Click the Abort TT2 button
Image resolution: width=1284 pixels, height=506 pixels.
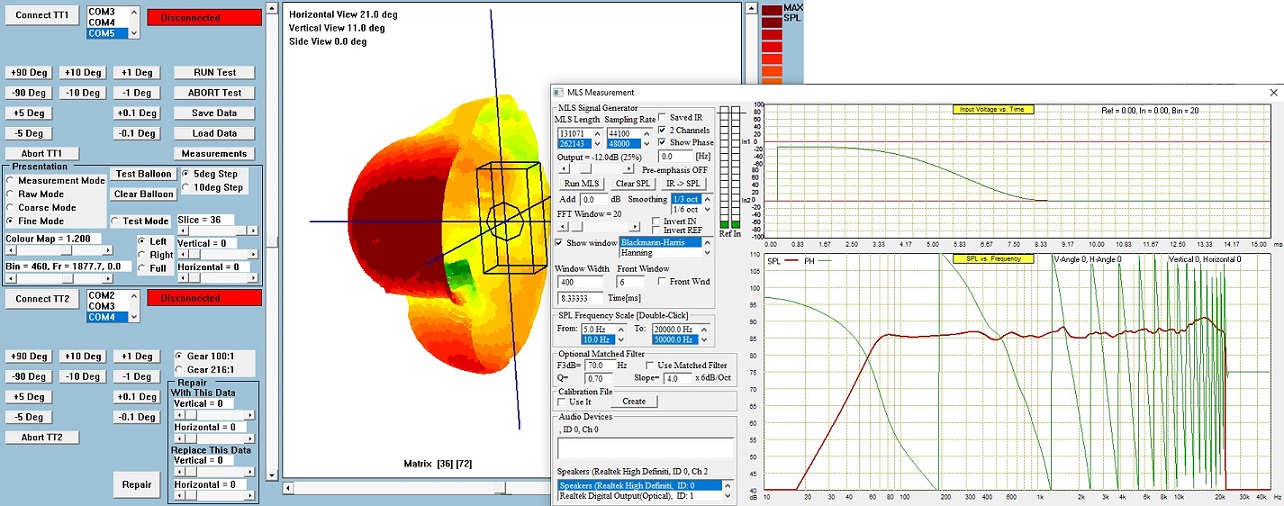tap(41, 437)
